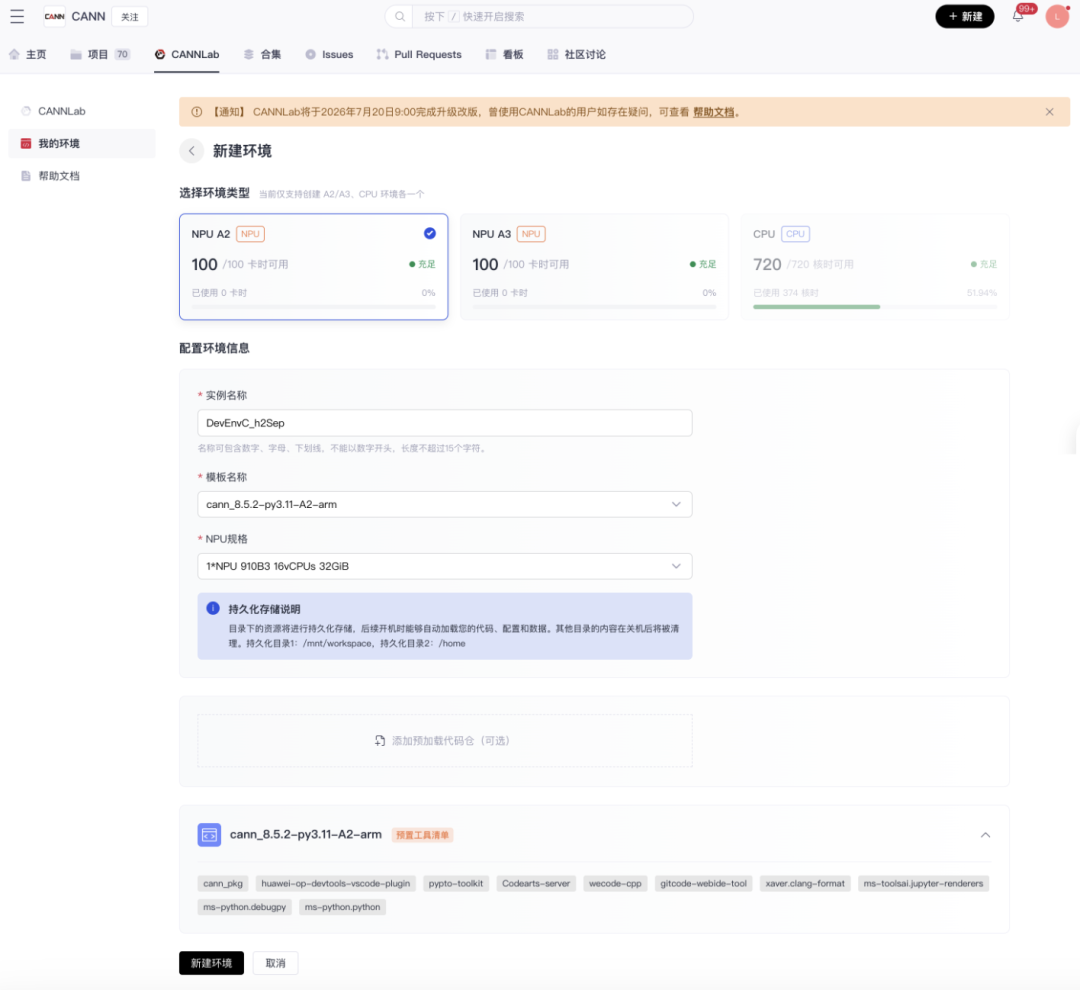
Task: Click the blue info icon for 持久化存储说明
Action: (213, 608)
